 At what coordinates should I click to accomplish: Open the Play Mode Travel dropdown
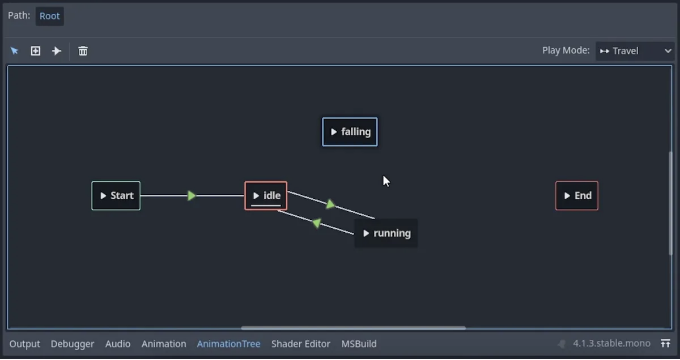coord(635,51)
